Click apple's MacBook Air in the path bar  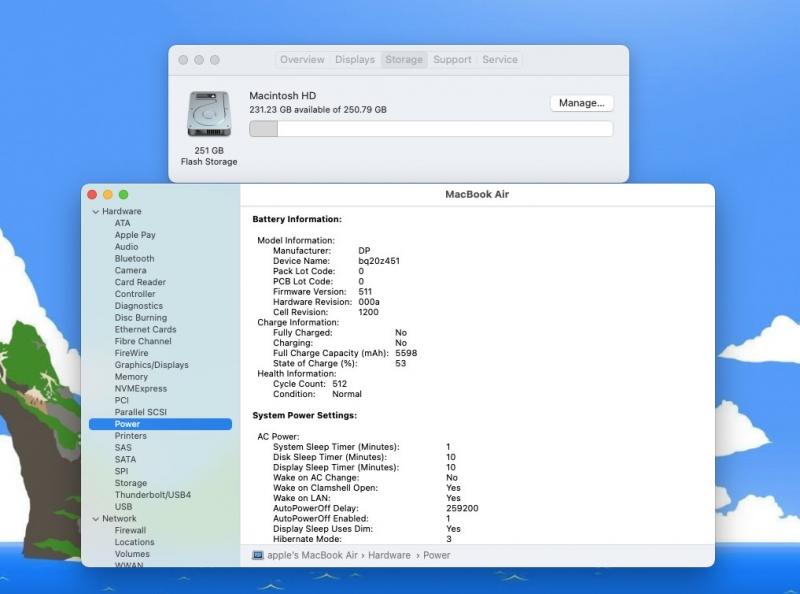click(312, 555)
